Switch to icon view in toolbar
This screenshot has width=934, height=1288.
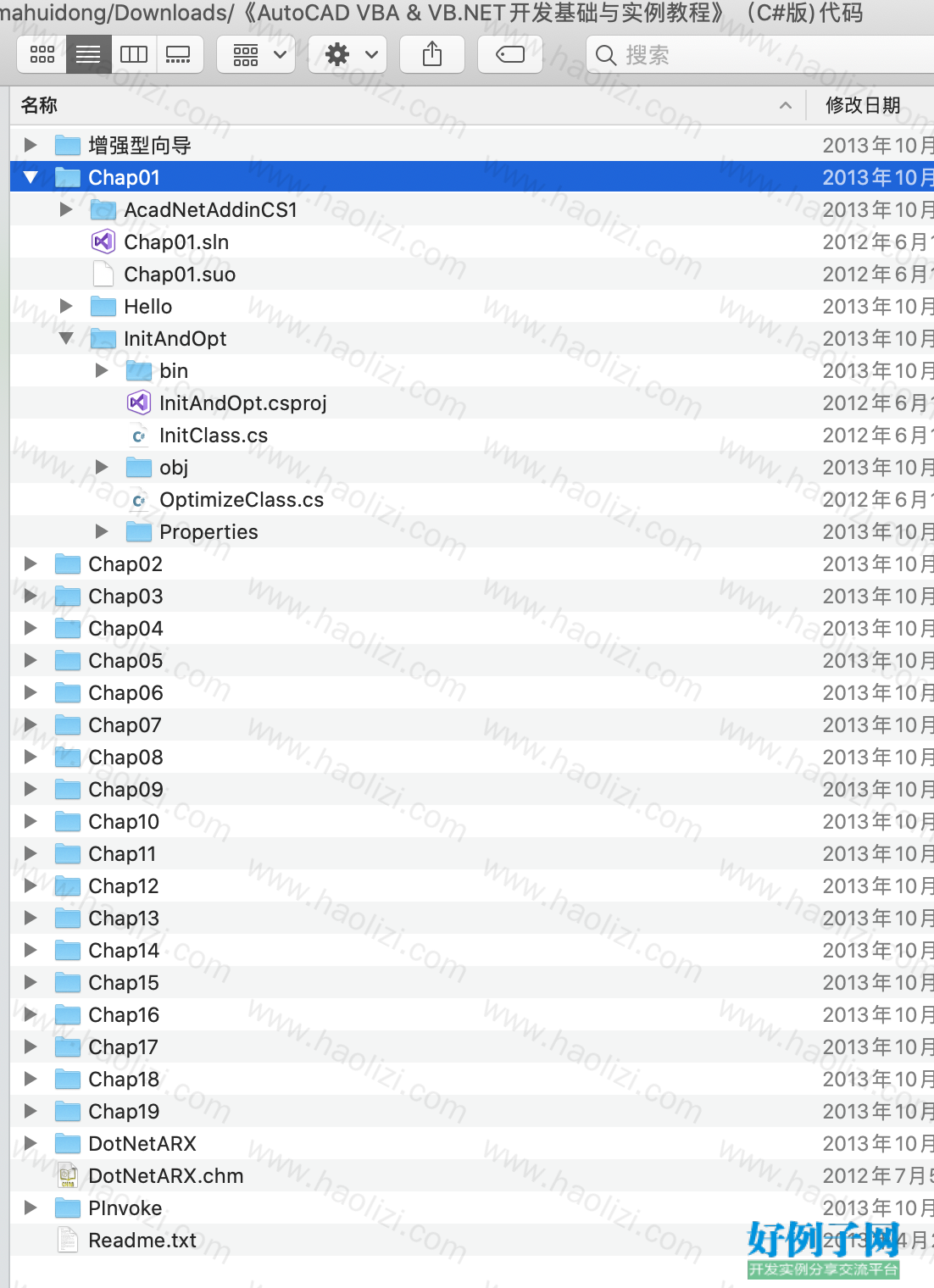pyautogui.click(x=42, y=55)
